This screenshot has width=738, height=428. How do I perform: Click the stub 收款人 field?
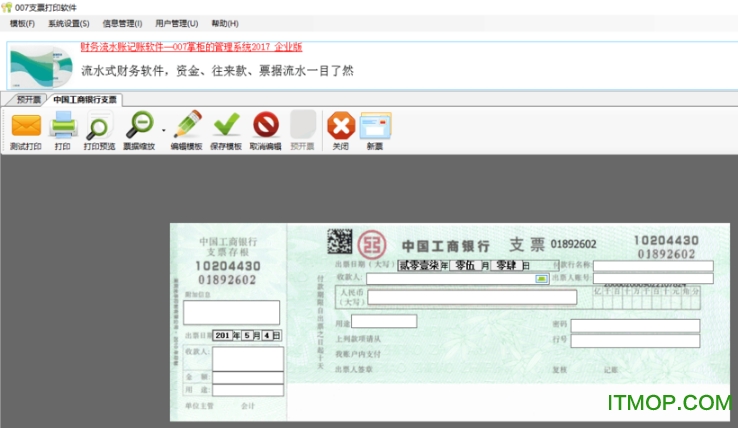[248, 359]
